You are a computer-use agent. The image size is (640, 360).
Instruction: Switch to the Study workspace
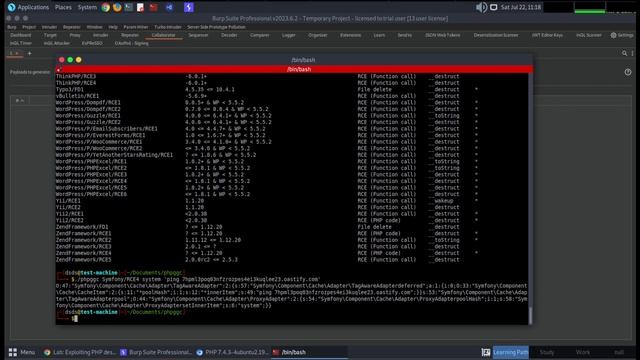(x=547, y=352)
